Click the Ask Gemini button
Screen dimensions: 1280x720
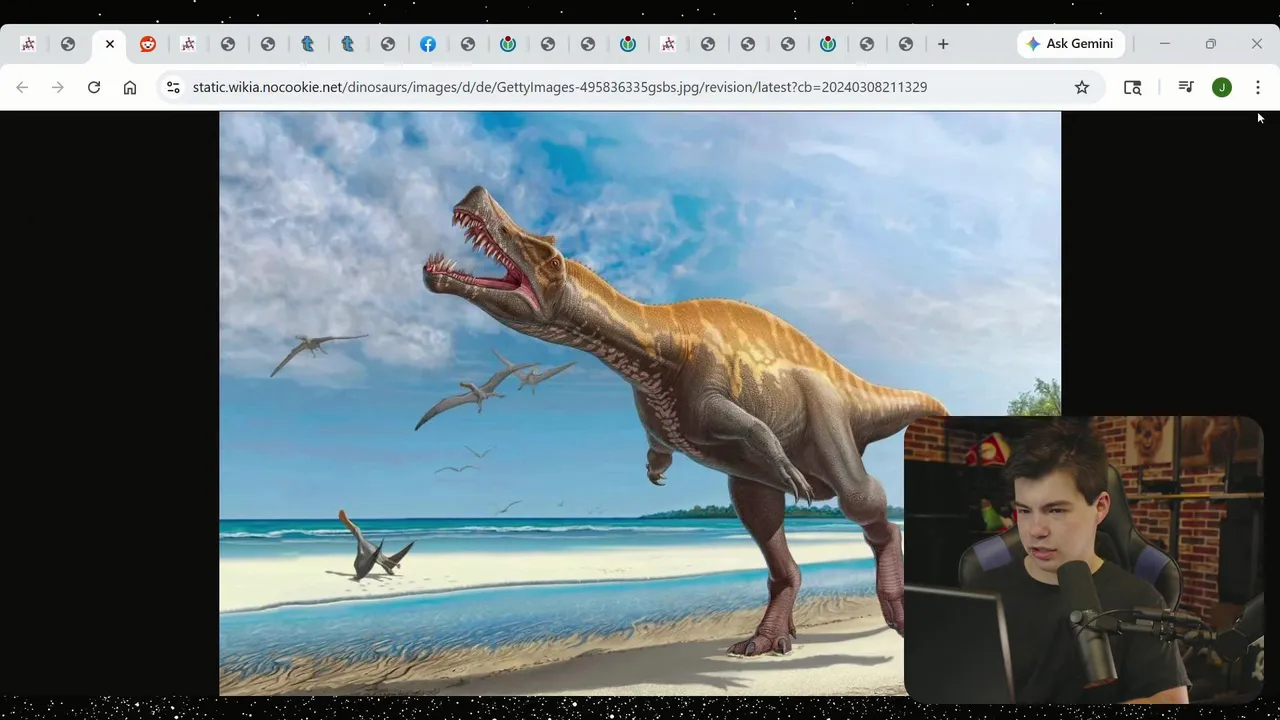pyautogui.click(x=1070, y=44)
